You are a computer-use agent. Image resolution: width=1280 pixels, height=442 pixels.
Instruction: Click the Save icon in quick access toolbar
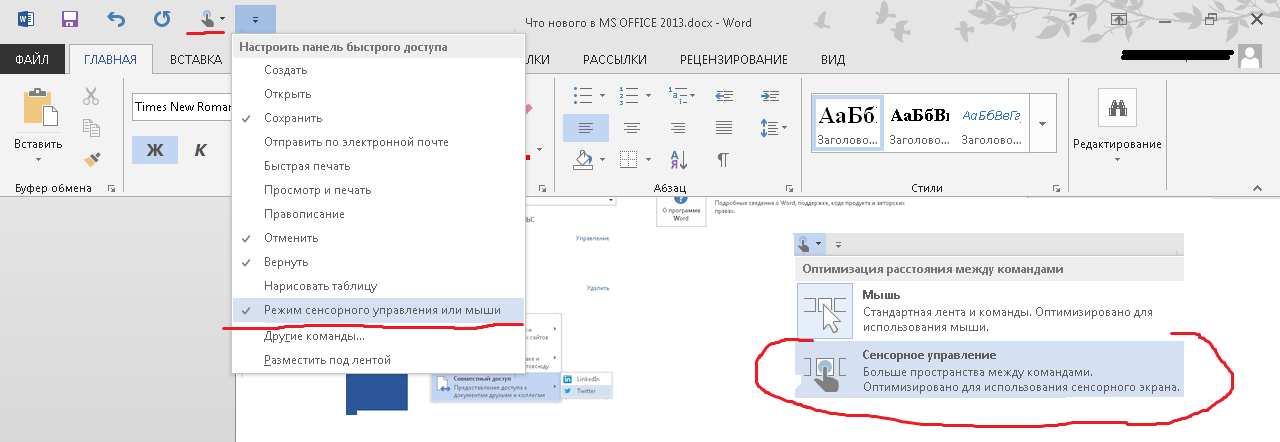[70, 19]
